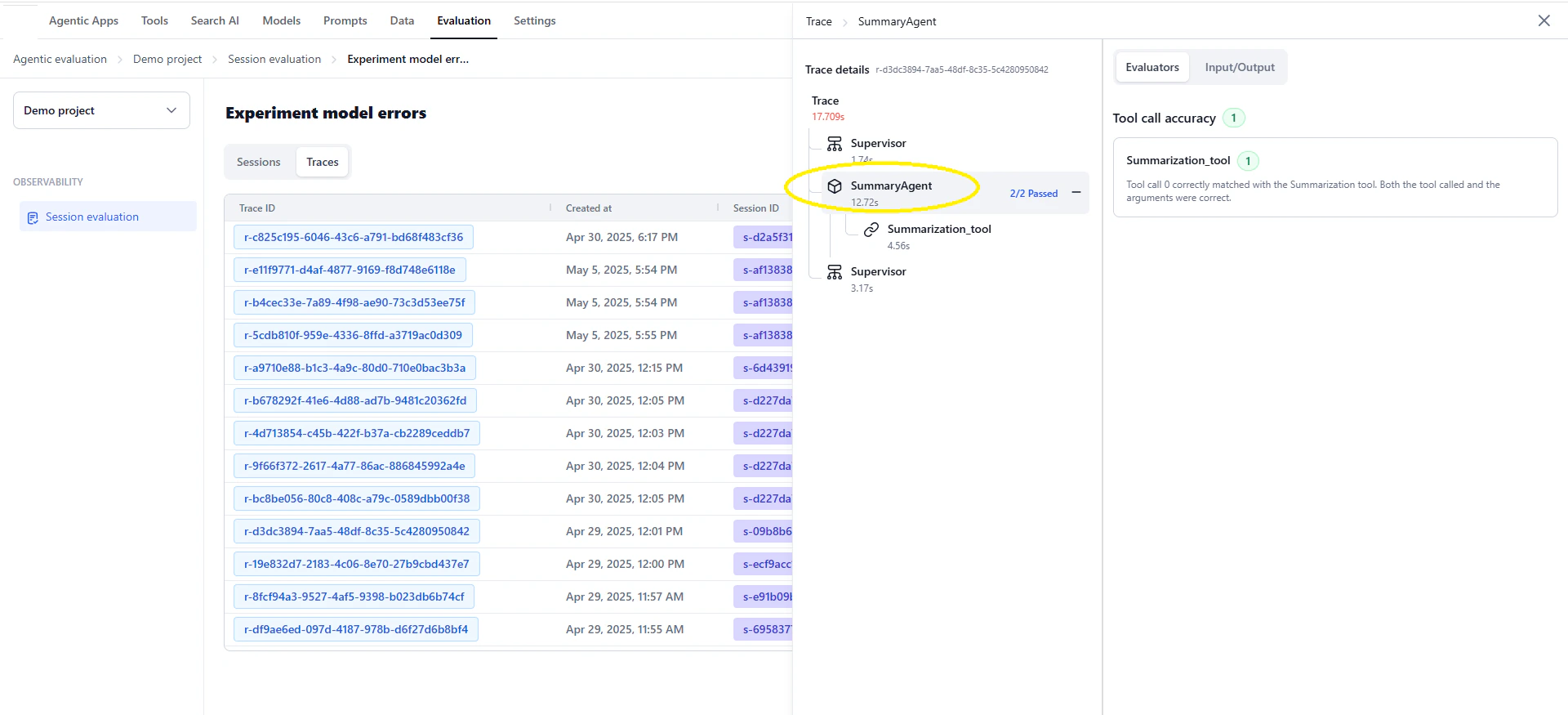Screen dimensions: 1568x715
Task: Click the 2/2 Passed badge
Action: (x=1033, y=194)
